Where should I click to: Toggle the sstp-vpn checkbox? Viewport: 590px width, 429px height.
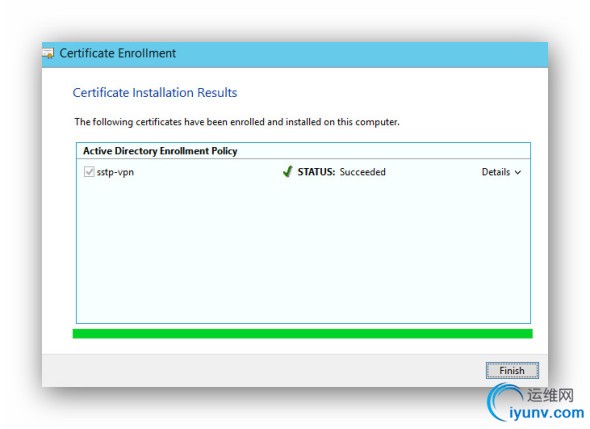tap(89, 172)
